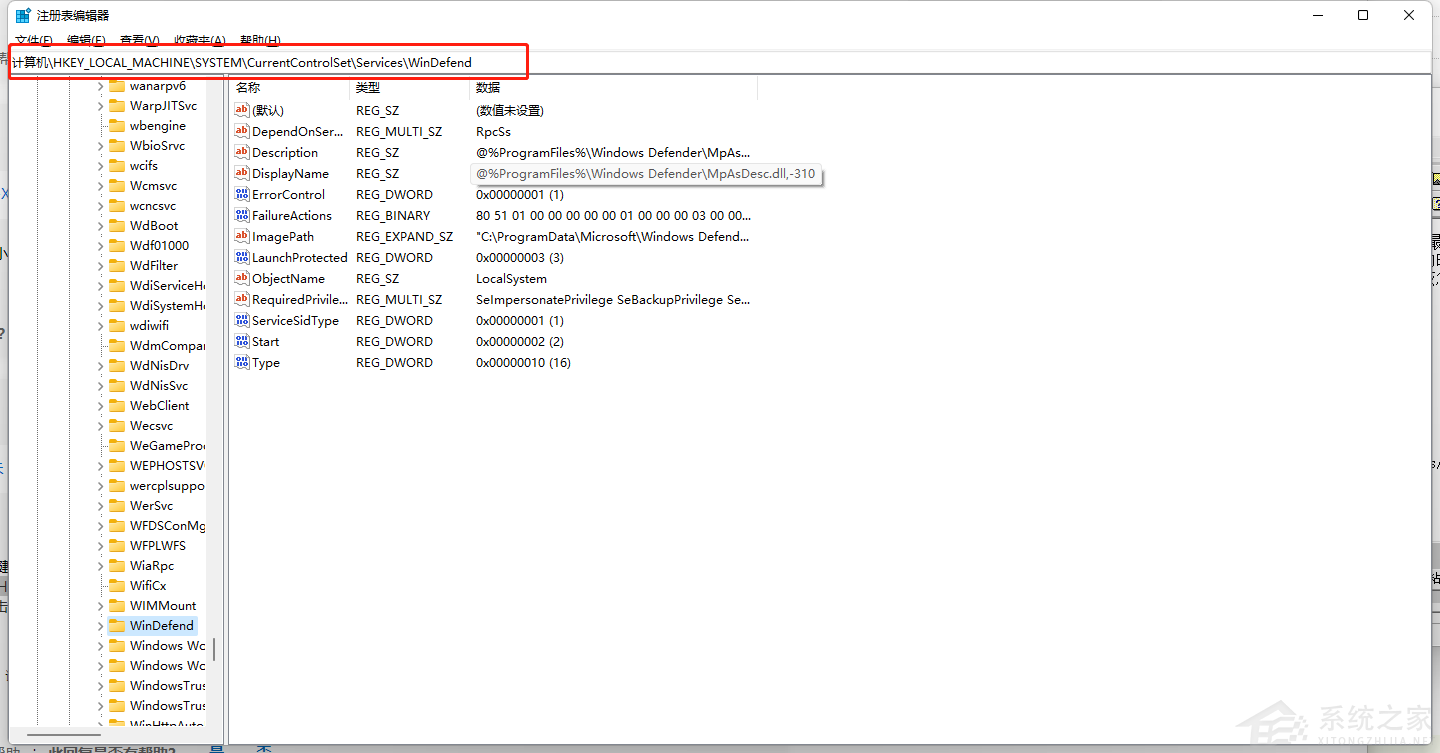1440x753 pixels.
Task: Select the Start DWORD value icon
Action: coord(242,342)
